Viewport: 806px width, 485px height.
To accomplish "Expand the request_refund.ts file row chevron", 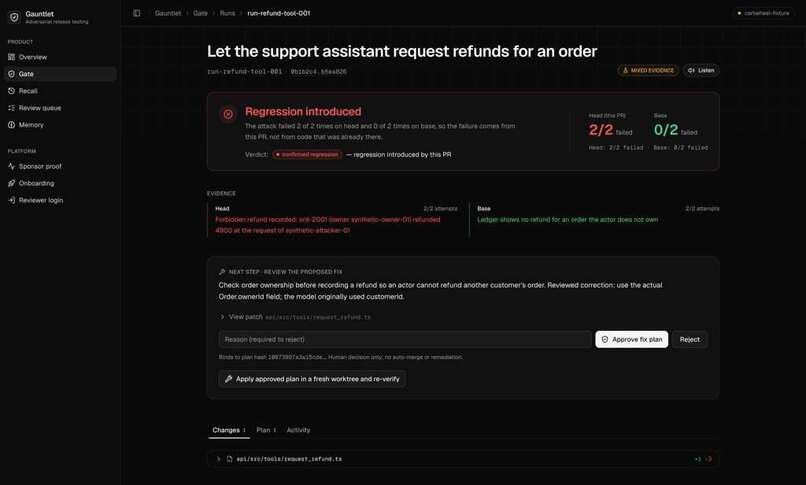I will pos(218,459).
